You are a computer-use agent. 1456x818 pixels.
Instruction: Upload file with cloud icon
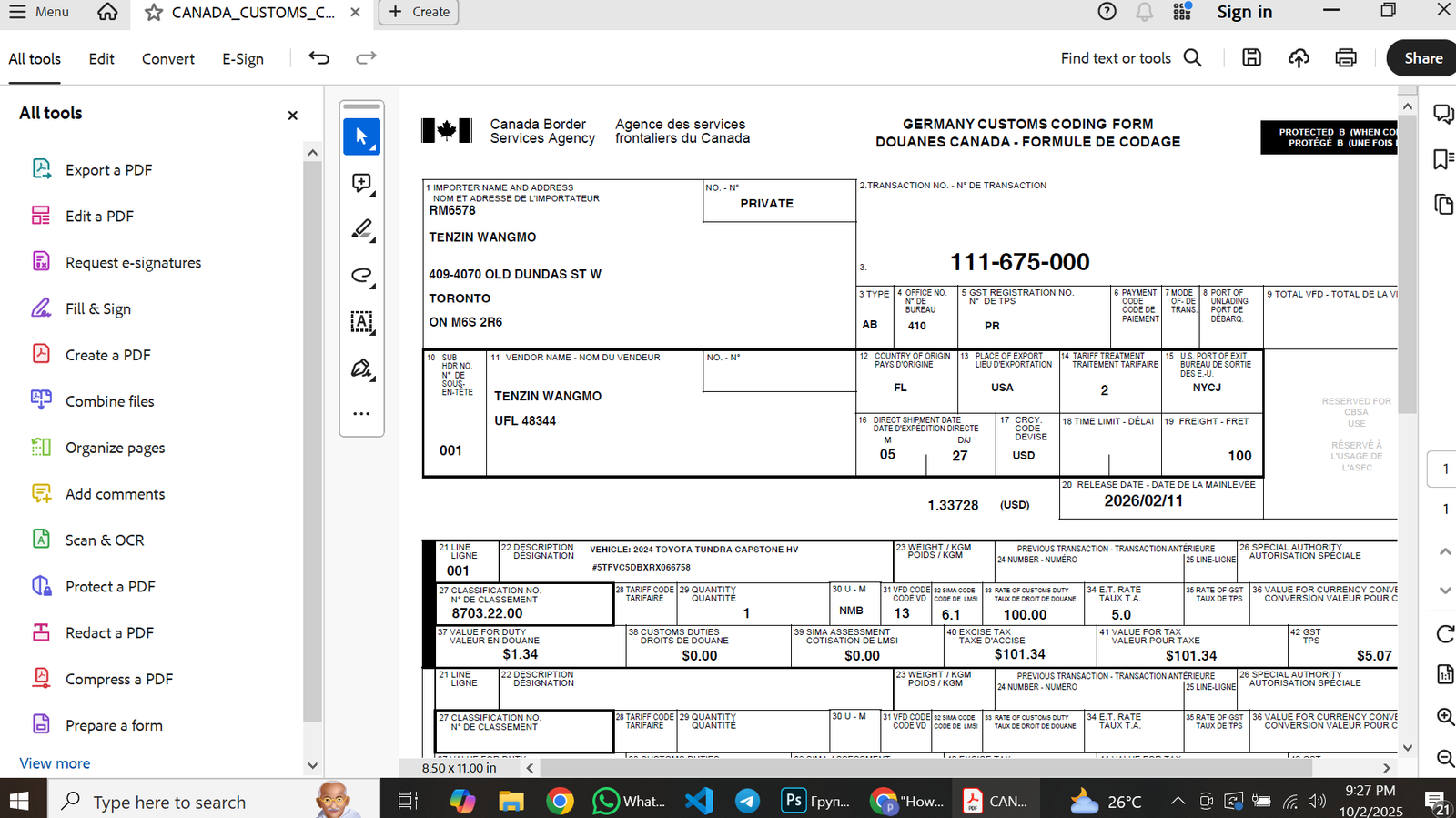1299,58
